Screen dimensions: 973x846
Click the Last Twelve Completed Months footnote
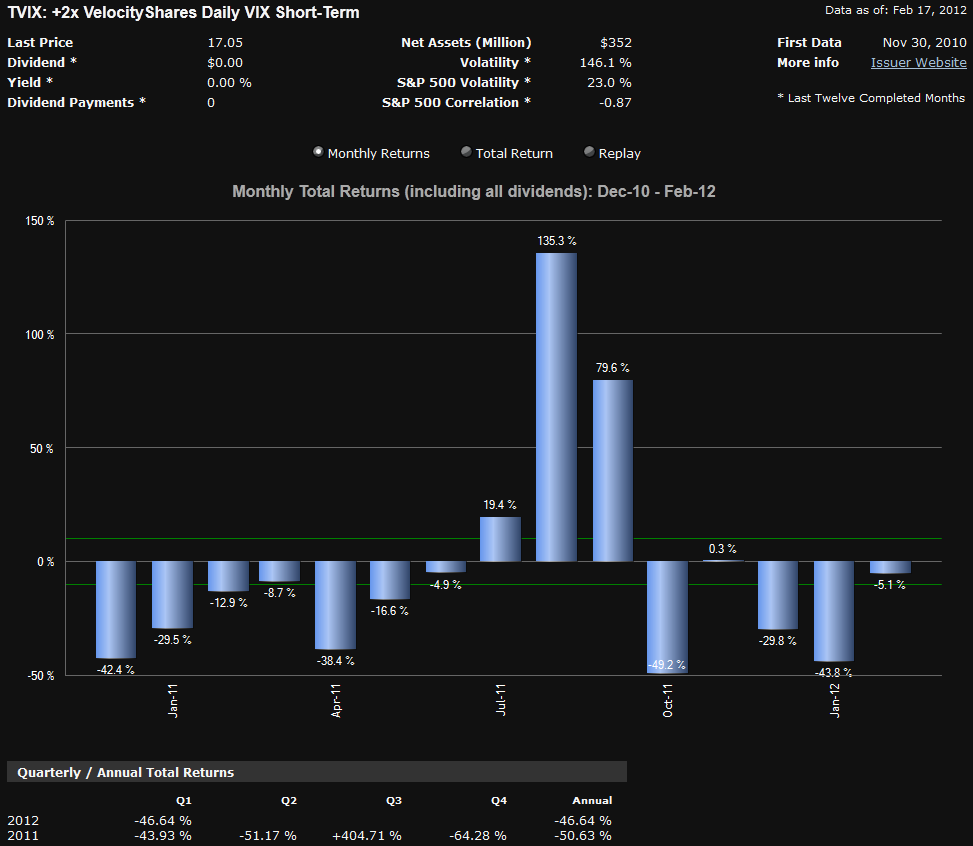coord(871,98)
